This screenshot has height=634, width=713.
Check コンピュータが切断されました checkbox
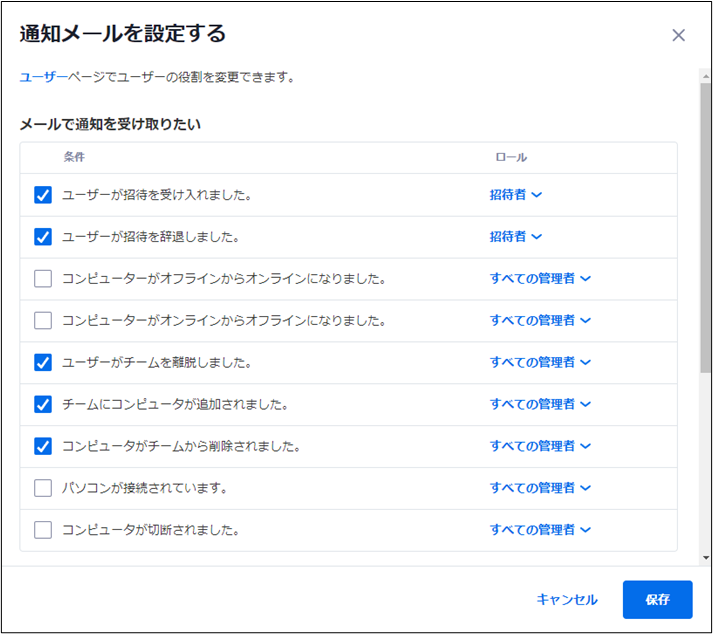tap(43, 530)
